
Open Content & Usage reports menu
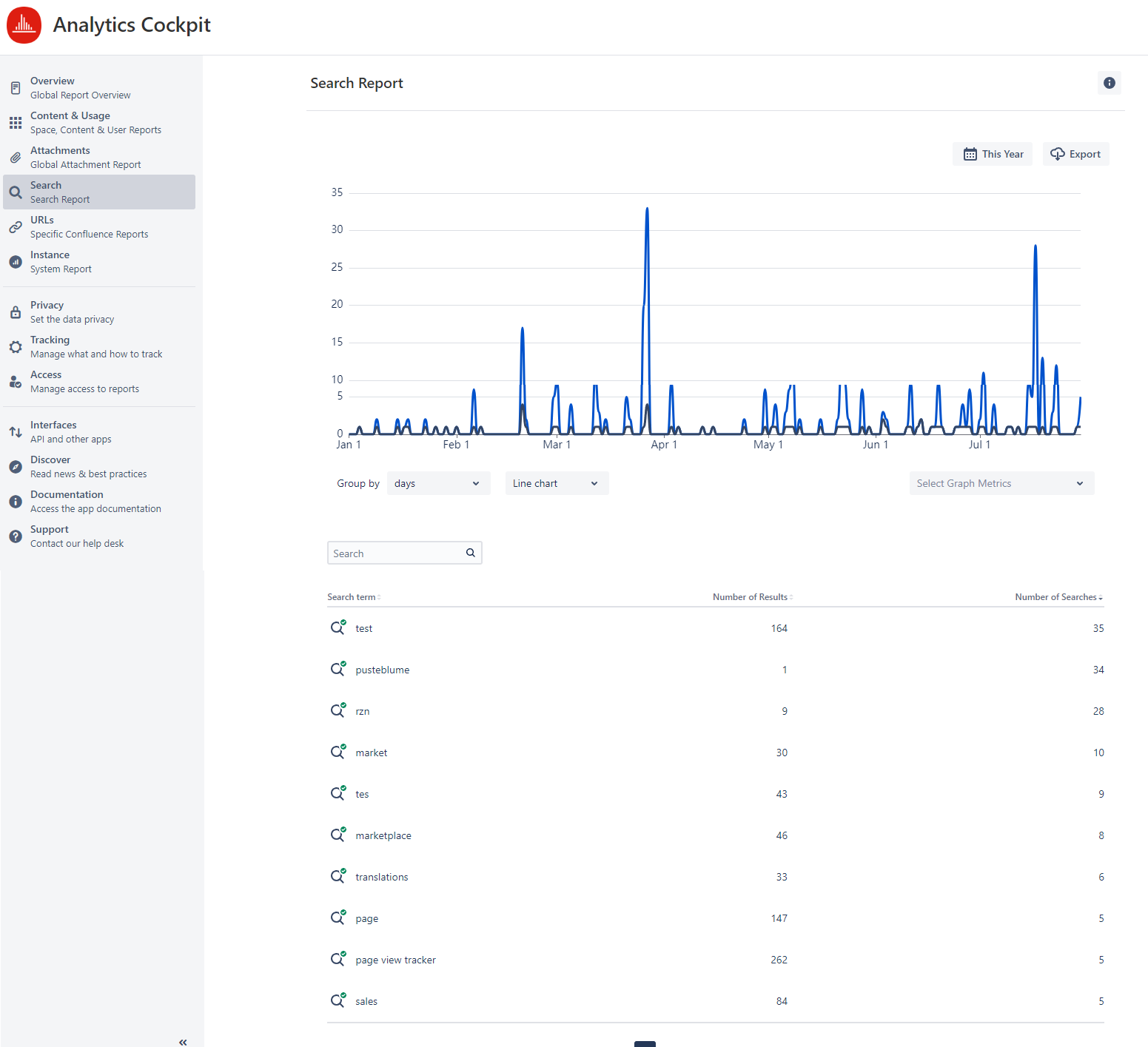(x=95, y=123)
